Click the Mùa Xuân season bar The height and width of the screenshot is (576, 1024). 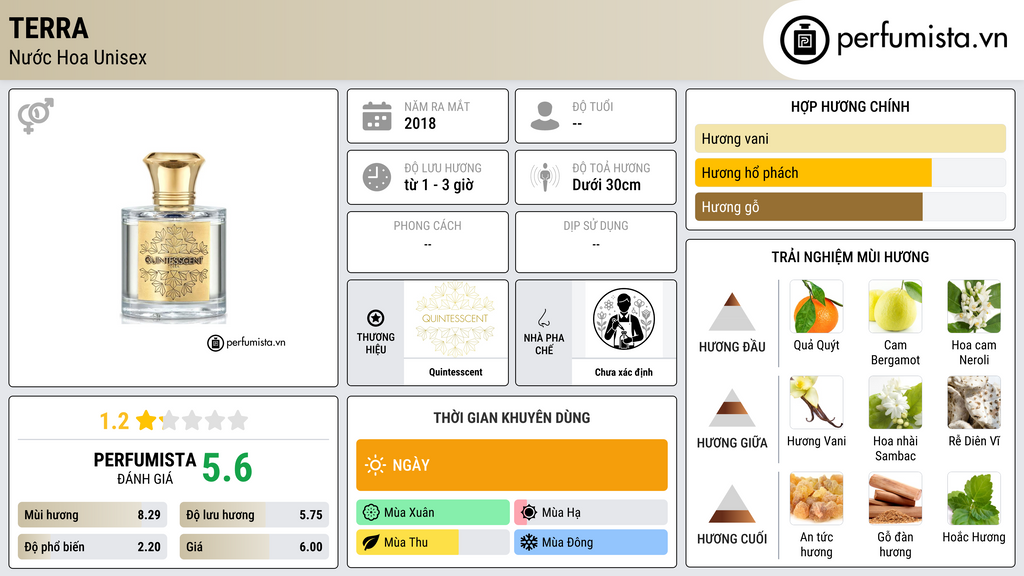(433, 512)
